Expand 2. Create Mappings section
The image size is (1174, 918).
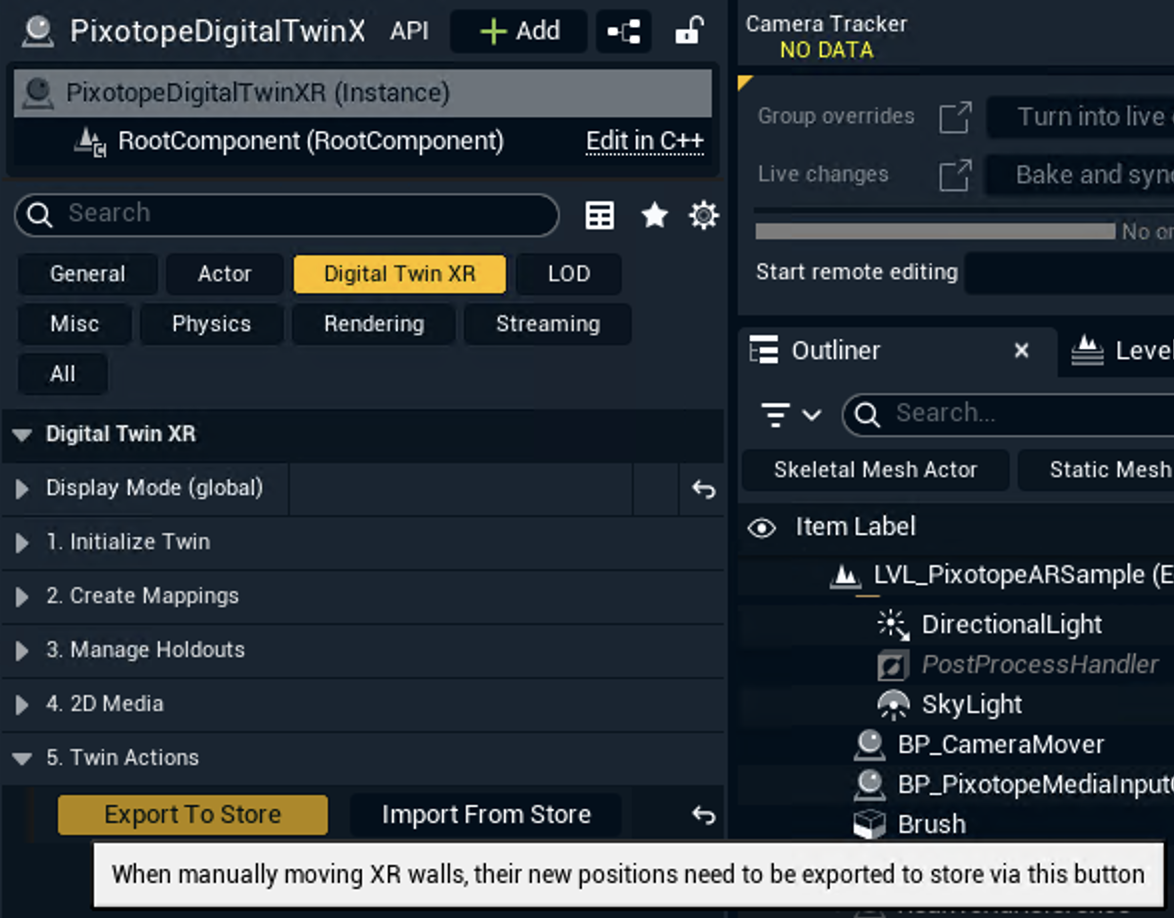click(22, 597)
